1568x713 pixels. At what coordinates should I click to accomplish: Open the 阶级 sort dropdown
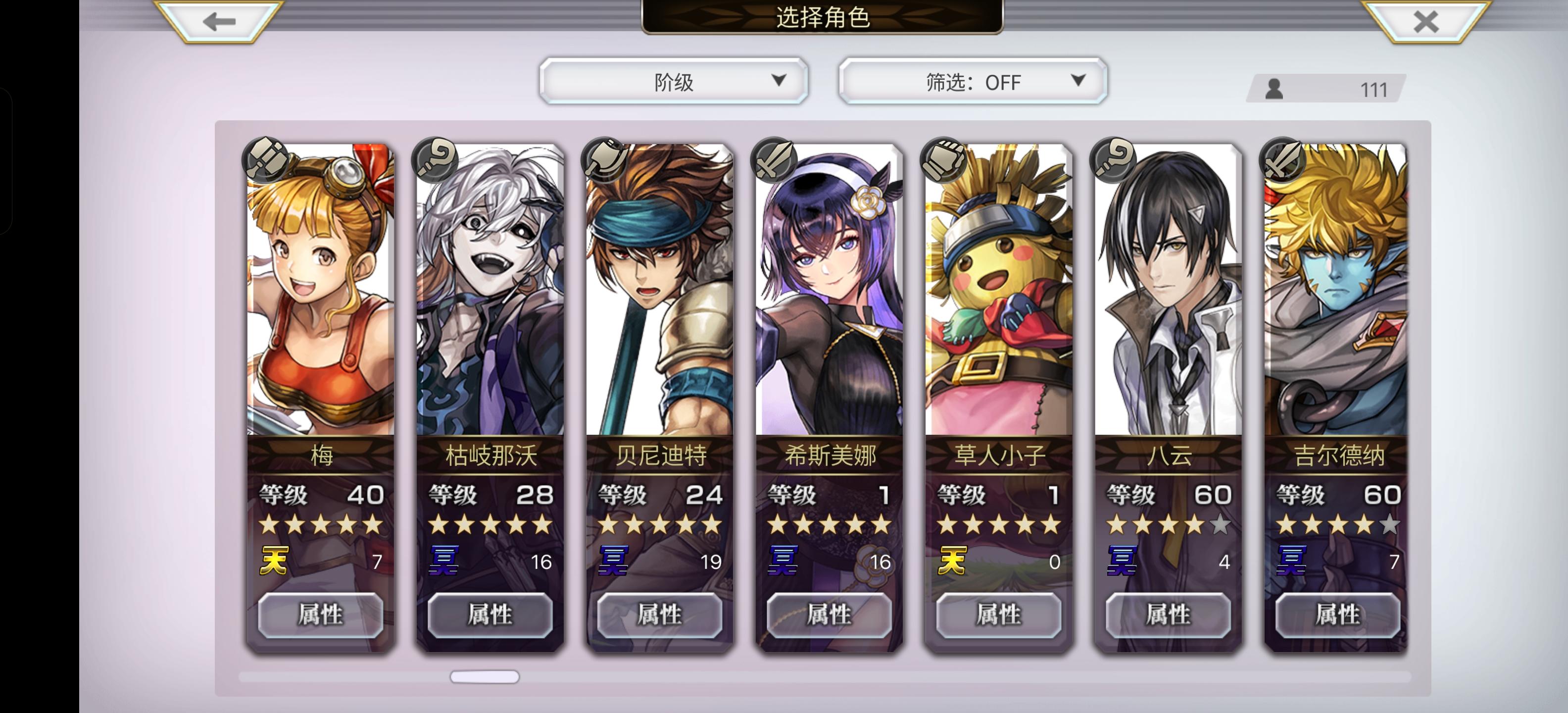[x=674, y=81]
